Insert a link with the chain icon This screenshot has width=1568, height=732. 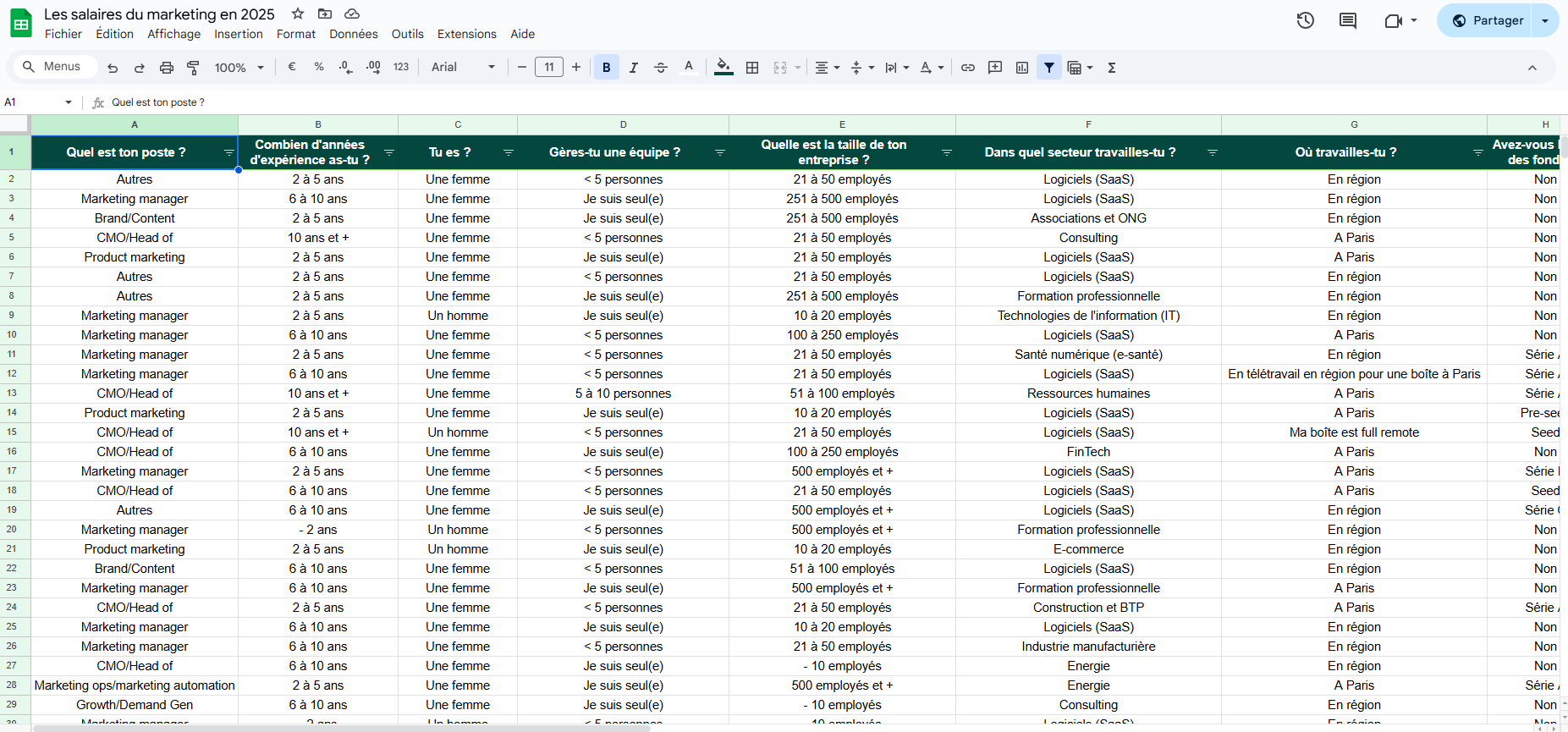pos(968,68)
